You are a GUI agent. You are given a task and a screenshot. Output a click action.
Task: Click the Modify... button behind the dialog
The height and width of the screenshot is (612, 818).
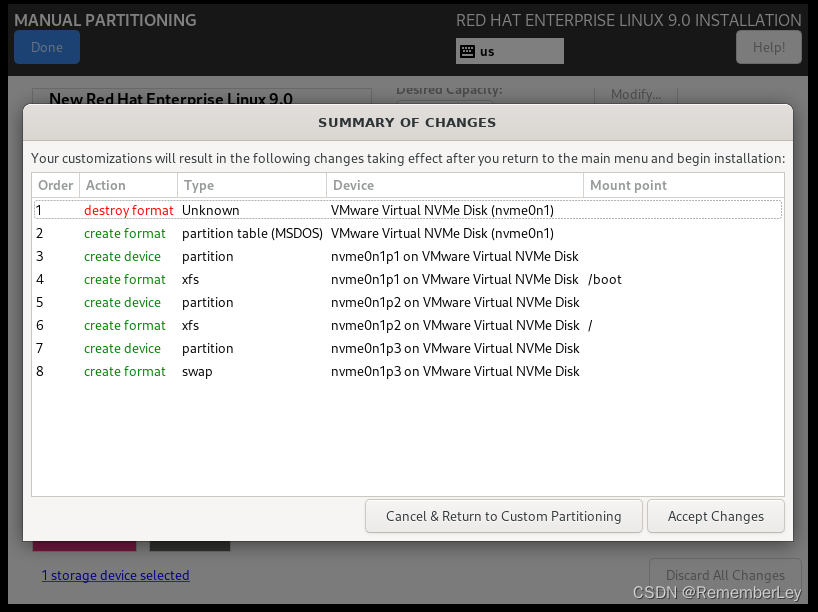[636, 95]
